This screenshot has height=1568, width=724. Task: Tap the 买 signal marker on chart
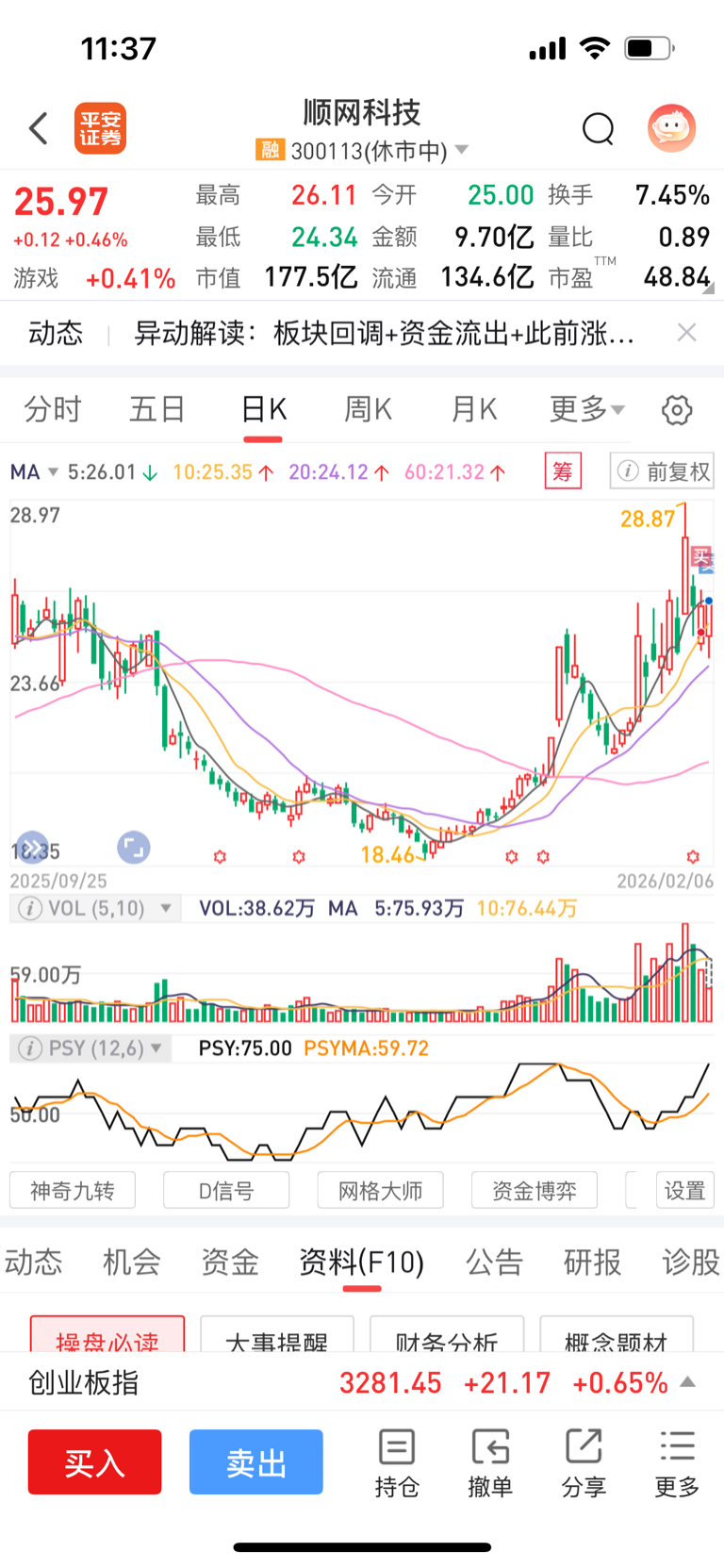point(702,557)
